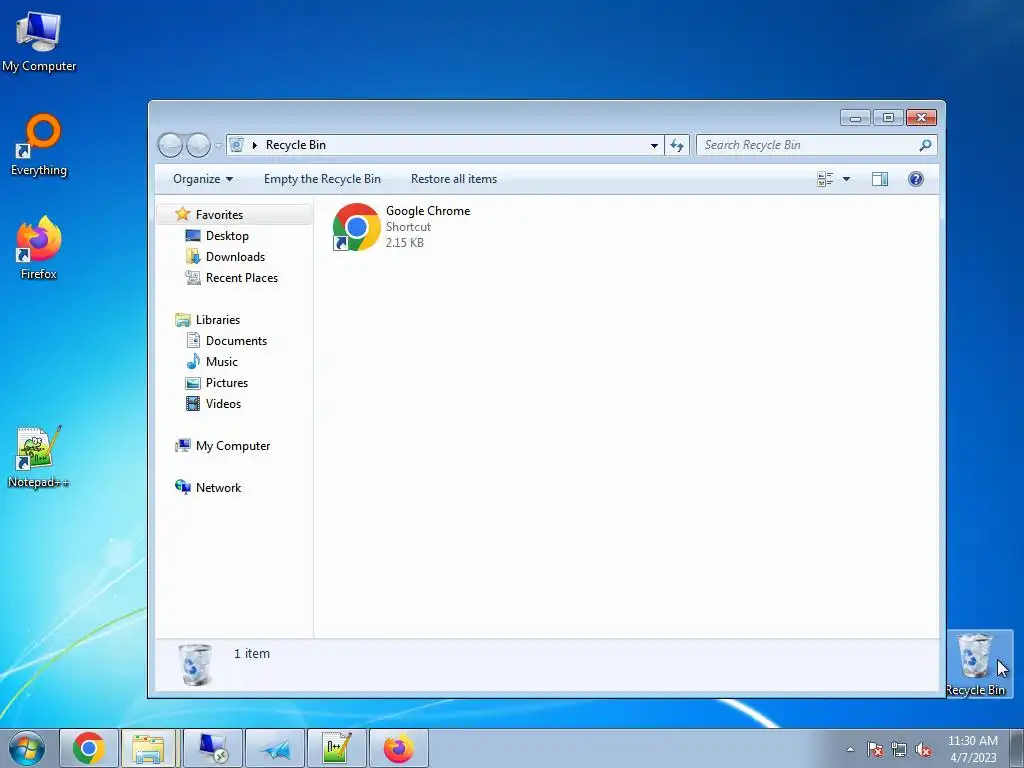The image size is (1024, 768).
Task: Expand the view options dropdown arrow
Action: (846, 179)
